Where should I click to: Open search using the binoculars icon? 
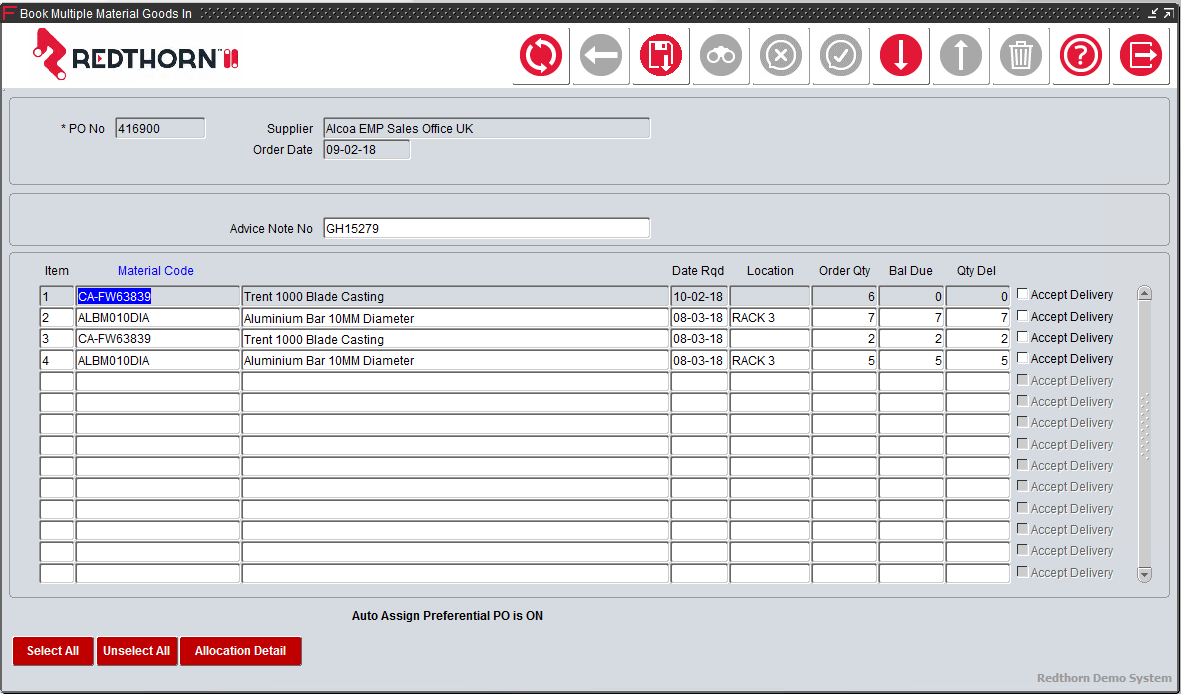point(720,55)
